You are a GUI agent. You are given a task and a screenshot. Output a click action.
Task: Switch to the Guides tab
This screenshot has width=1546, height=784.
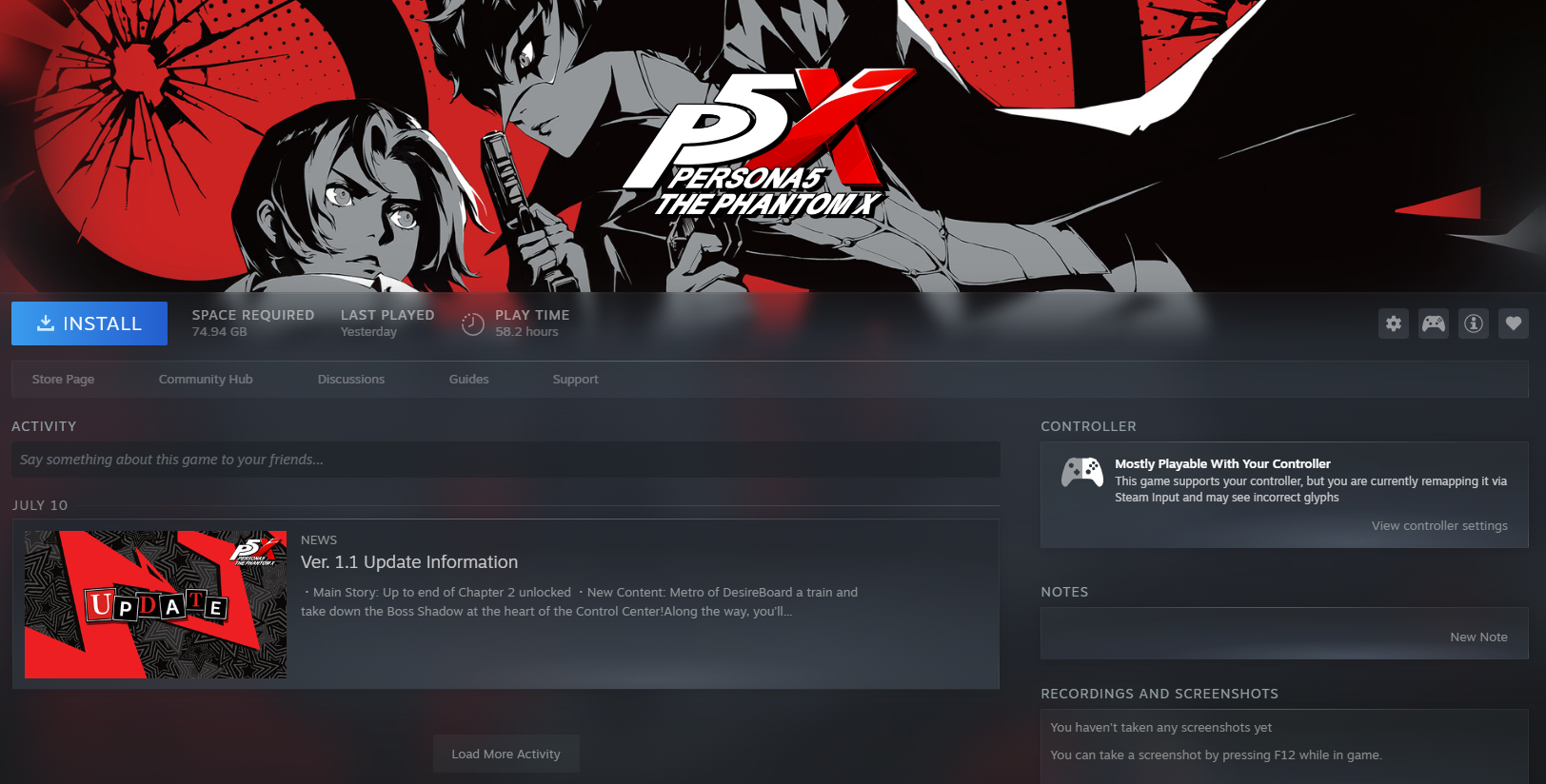click(469, 379)
